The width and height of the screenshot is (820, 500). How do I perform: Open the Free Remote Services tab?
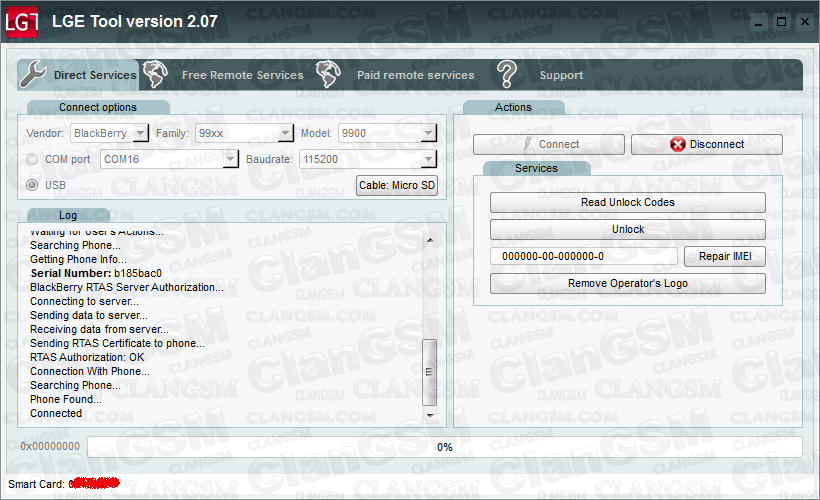(x=242, y=75)
